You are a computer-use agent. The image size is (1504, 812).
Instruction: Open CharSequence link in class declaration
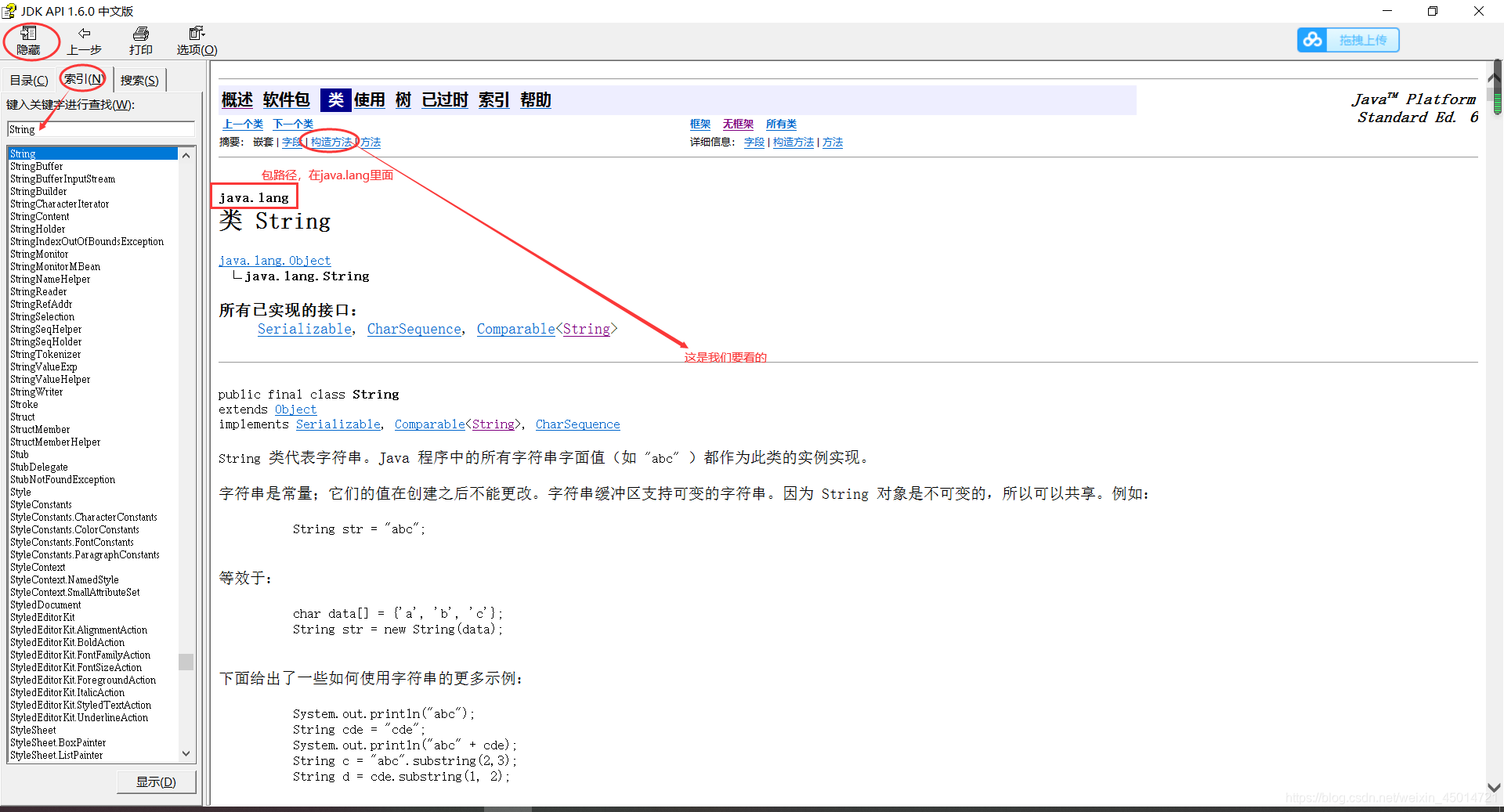(578, 424)
